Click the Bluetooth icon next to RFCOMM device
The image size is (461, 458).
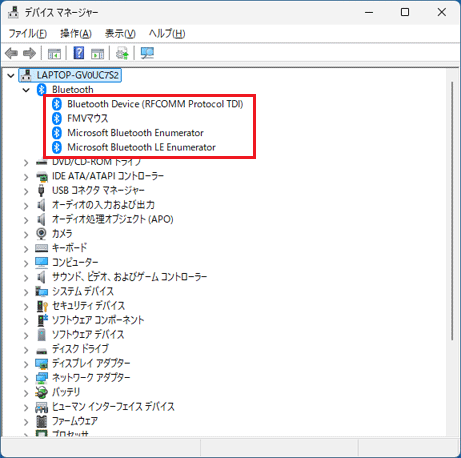click(57, 104)
